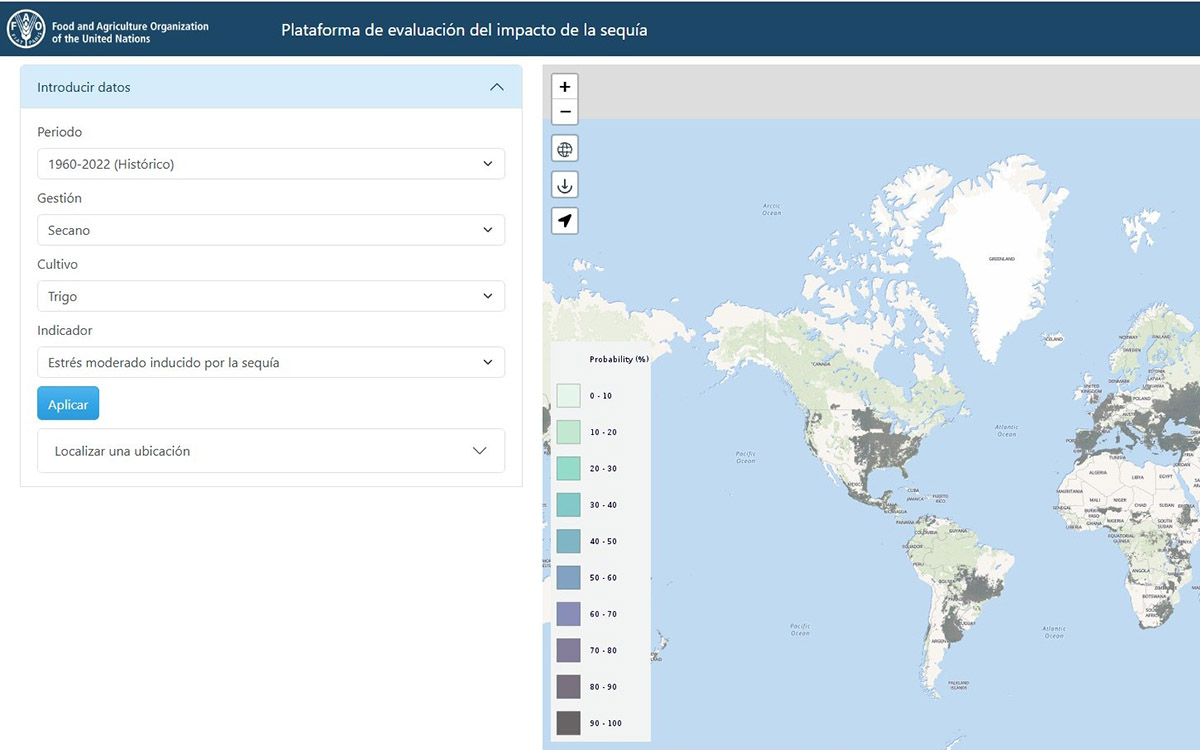Click the 90 - 100 legend swatch
The height and width of the screenshot is (750, 1200).
tap(568, 723)
